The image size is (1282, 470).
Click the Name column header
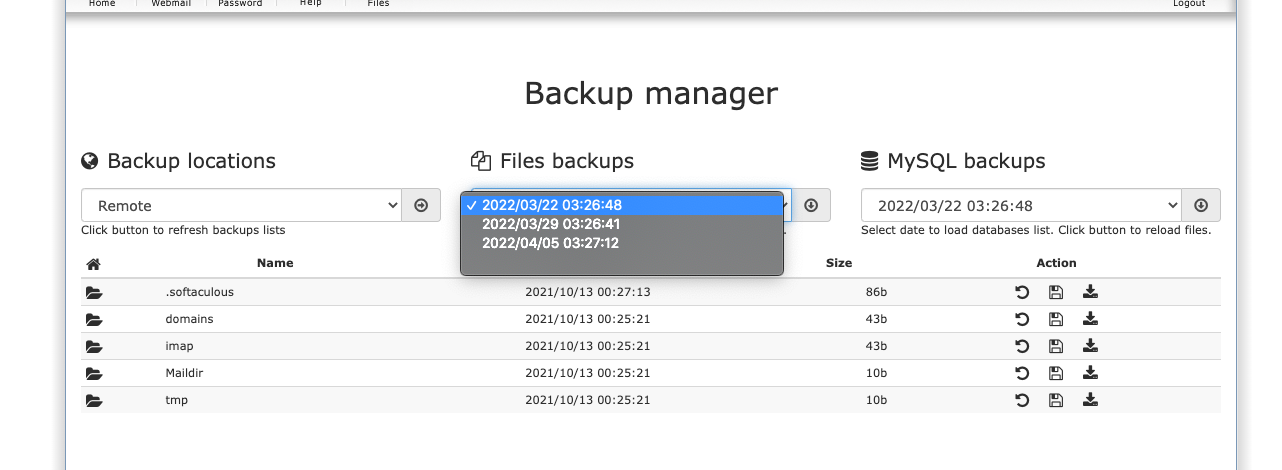[x=275, y=263]
